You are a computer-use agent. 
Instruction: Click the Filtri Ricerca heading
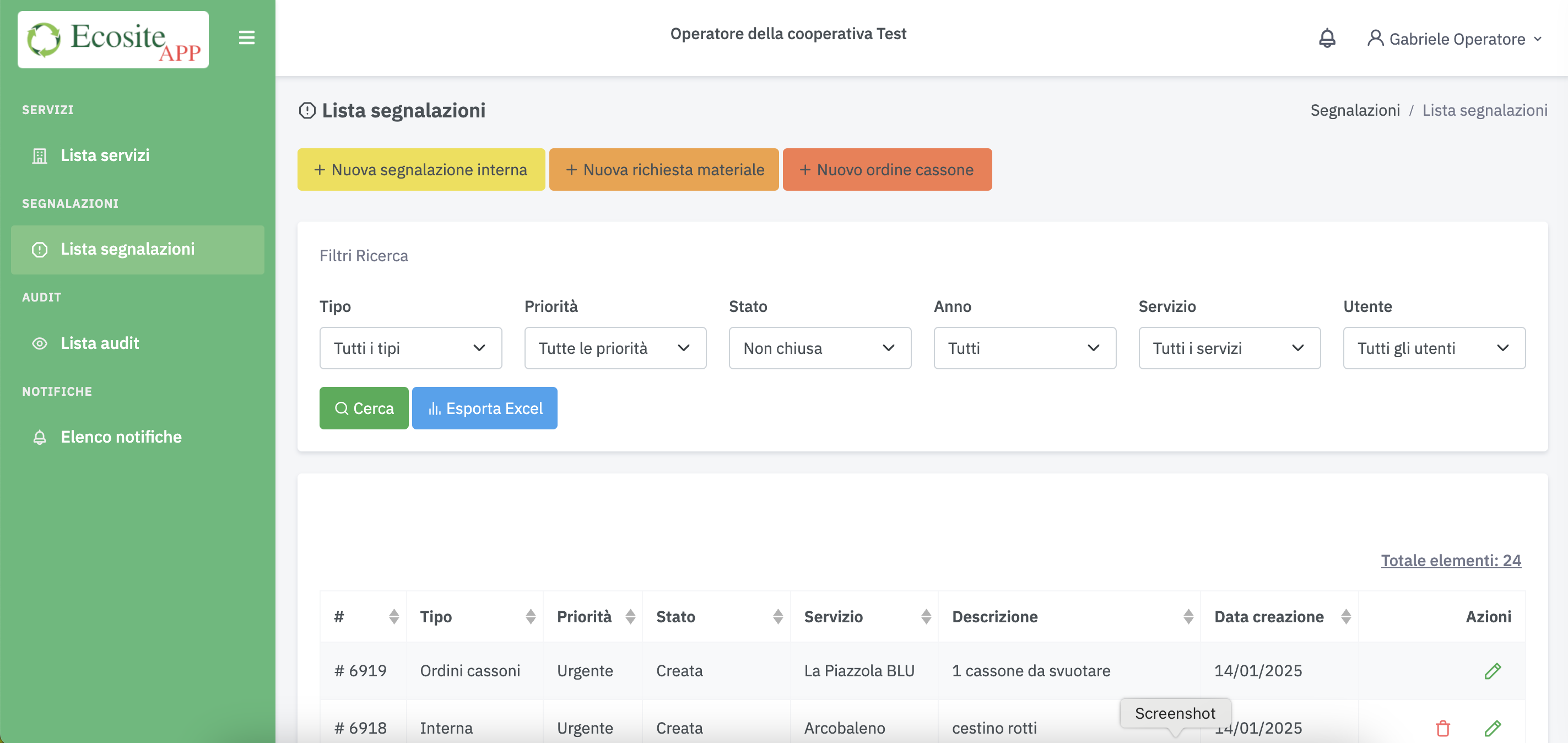tap(364, 256)
